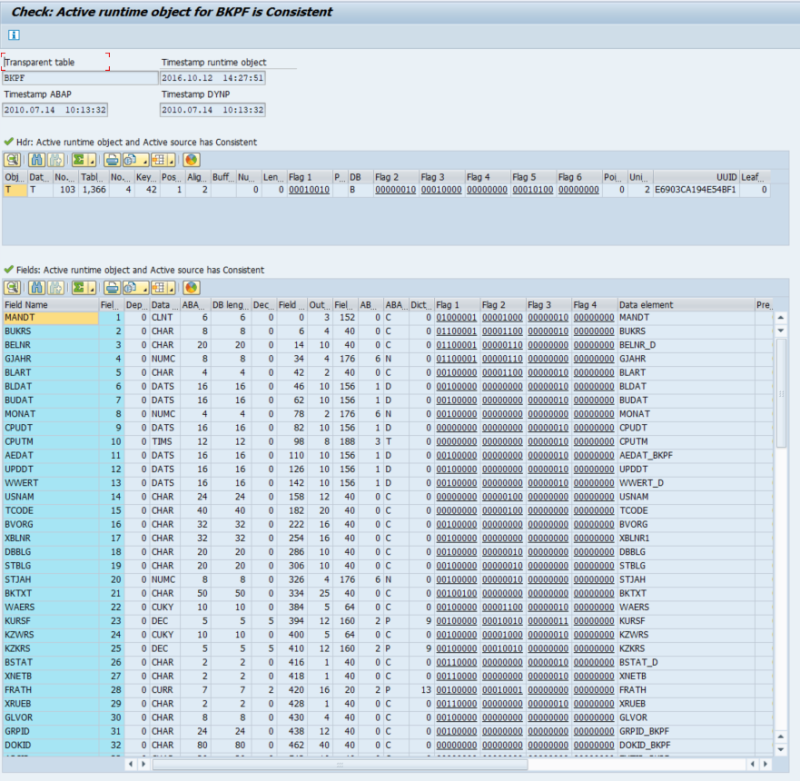This screenshot has height=781, width=800.
Task: Open the Details magnifier icon in the Fields toolbar
Action: tap(13, 288)
